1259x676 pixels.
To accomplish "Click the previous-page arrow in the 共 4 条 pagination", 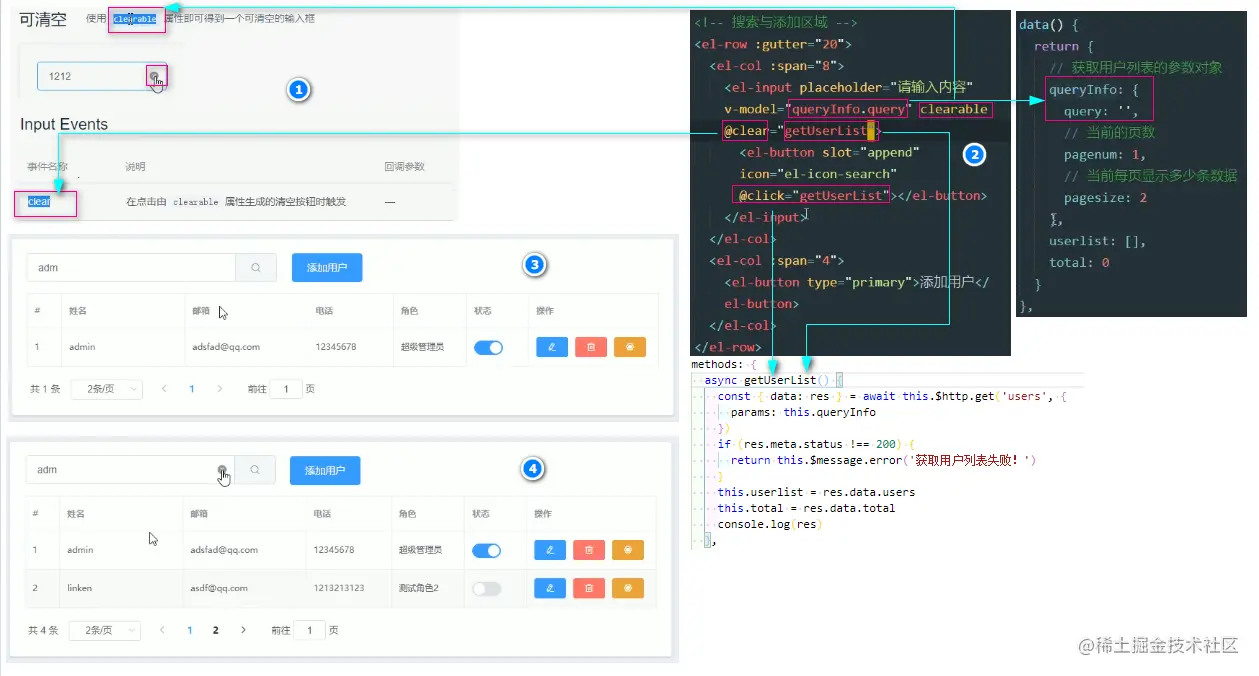I will click(163, 630).
